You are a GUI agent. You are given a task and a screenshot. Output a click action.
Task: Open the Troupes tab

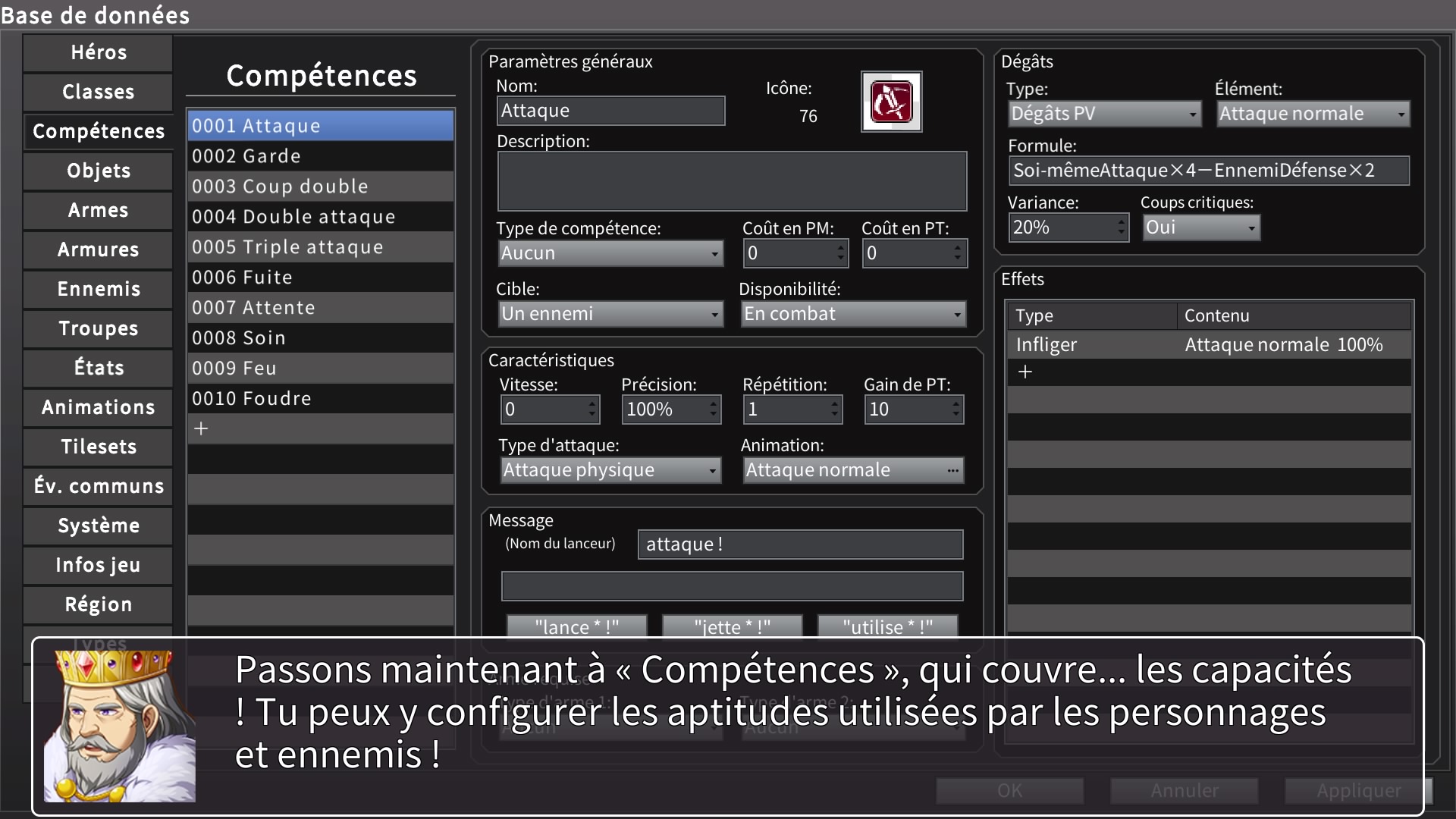point(99,328)
